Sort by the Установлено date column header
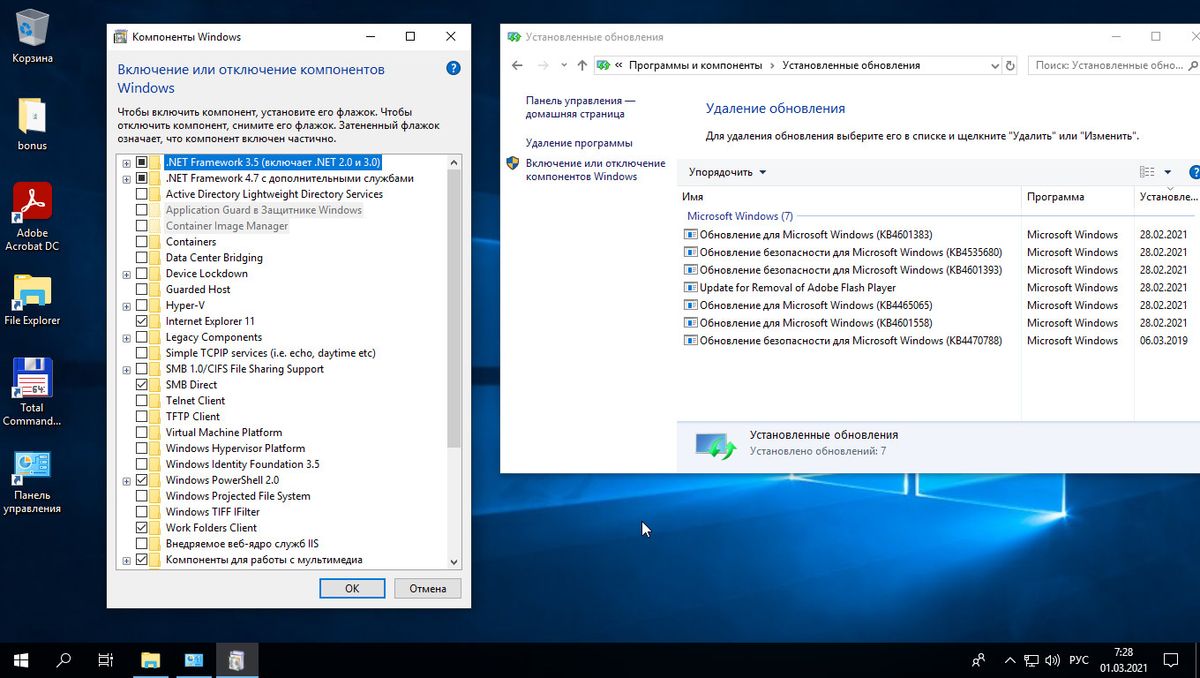 (x=1167, y=197)
